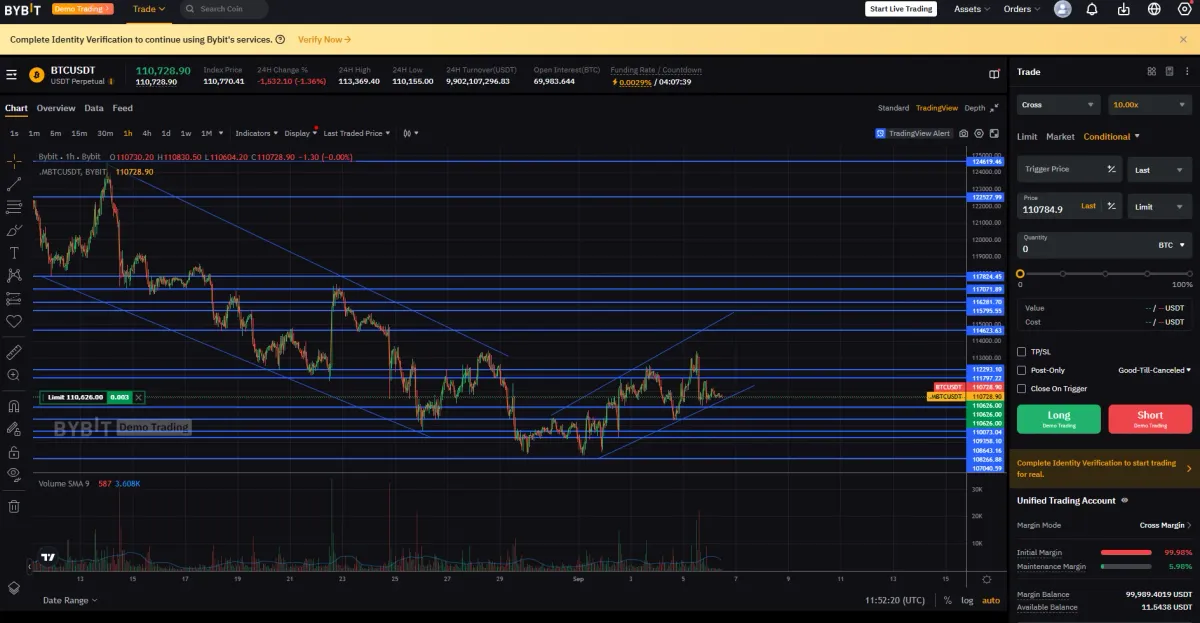Select the Market order tab

coord(1060,137)
